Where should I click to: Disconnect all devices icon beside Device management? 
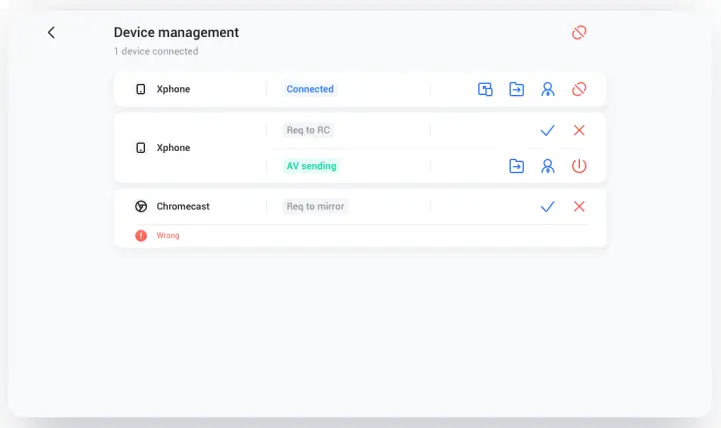tap(579, 33)
